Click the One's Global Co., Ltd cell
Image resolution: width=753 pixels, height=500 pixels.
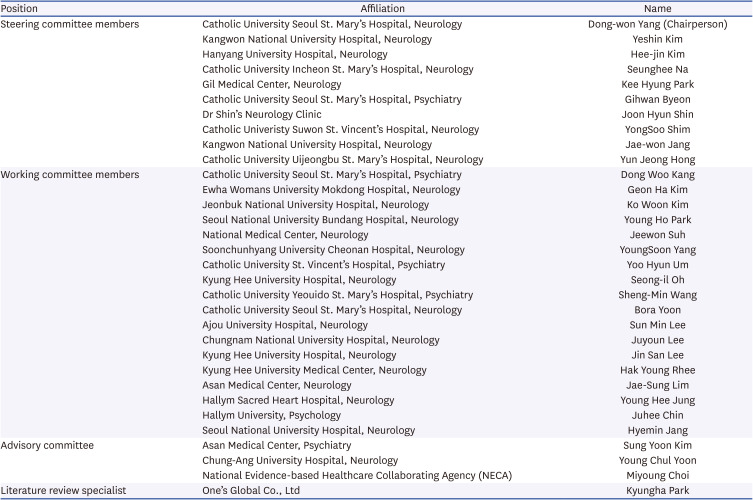click(253, 490)
